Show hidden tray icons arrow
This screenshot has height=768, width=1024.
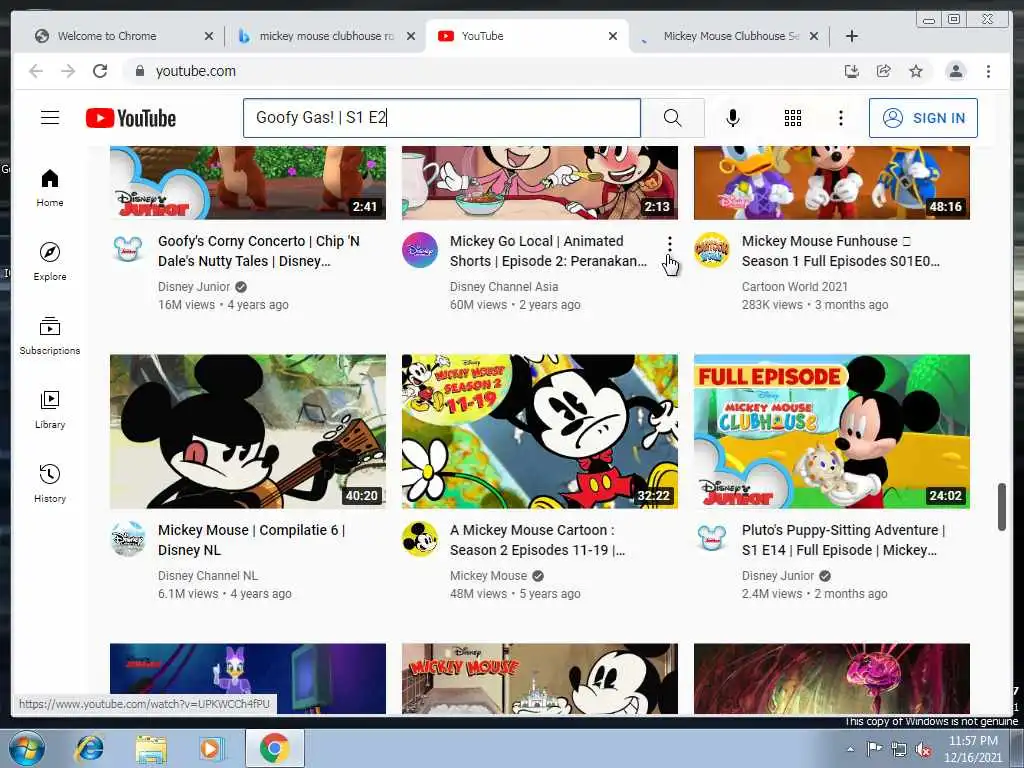(x=850, y=749)
